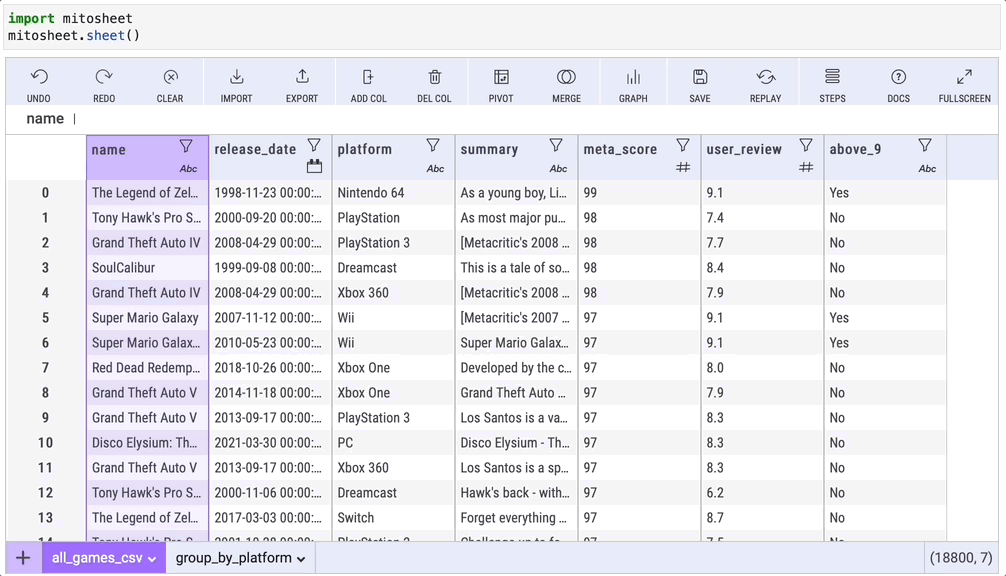Click the Export icon
The width and height of the screenshot is (1006, 576).
302,78
